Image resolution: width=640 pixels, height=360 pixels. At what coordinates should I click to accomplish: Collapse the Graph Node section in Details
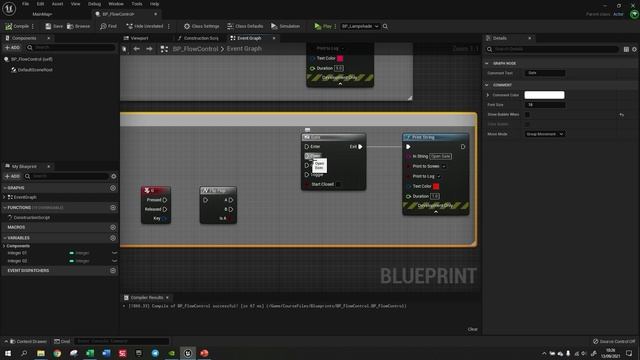pyautogui.click(x=487, y=63)
